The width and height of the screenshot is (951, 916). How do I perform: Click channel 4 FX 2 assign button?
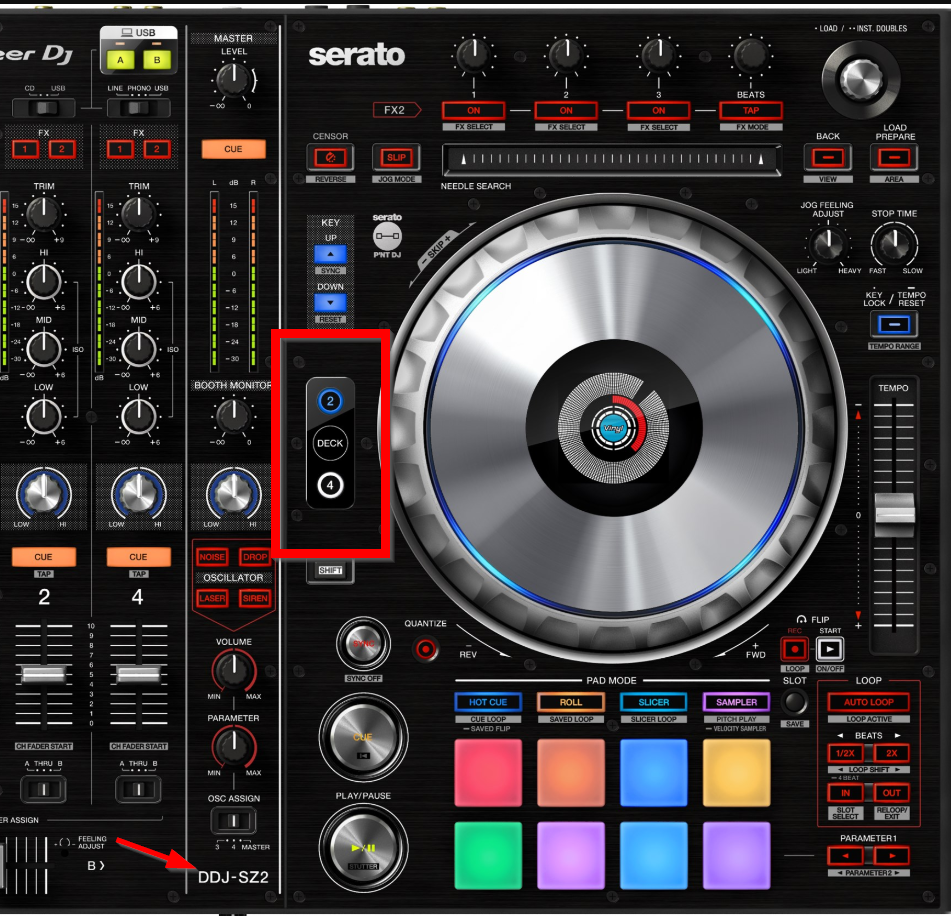coord(156,149)
